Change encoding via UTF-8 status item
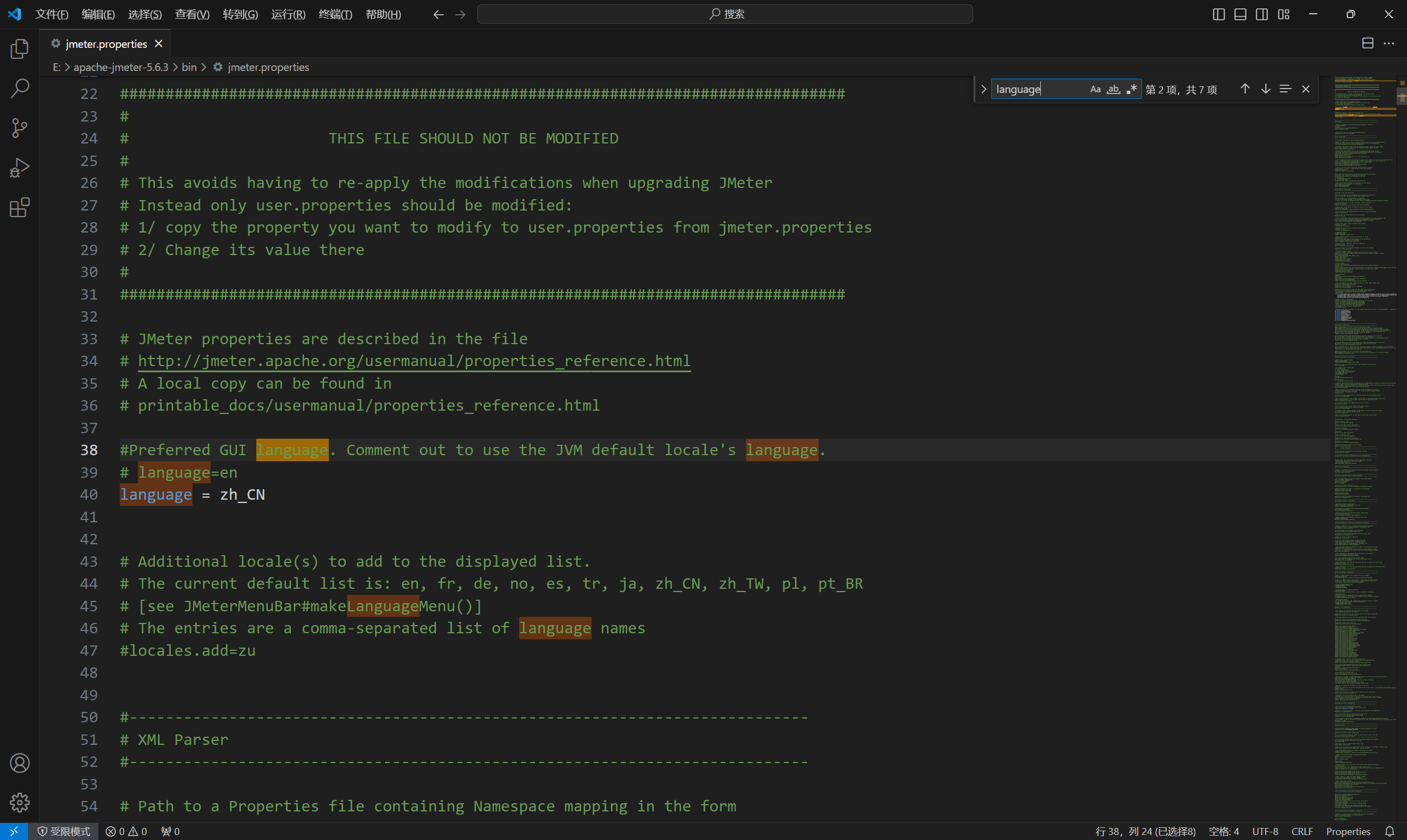Image resolution: width=1407 pixels, height=840 pixels. [x=1265, y=831]
